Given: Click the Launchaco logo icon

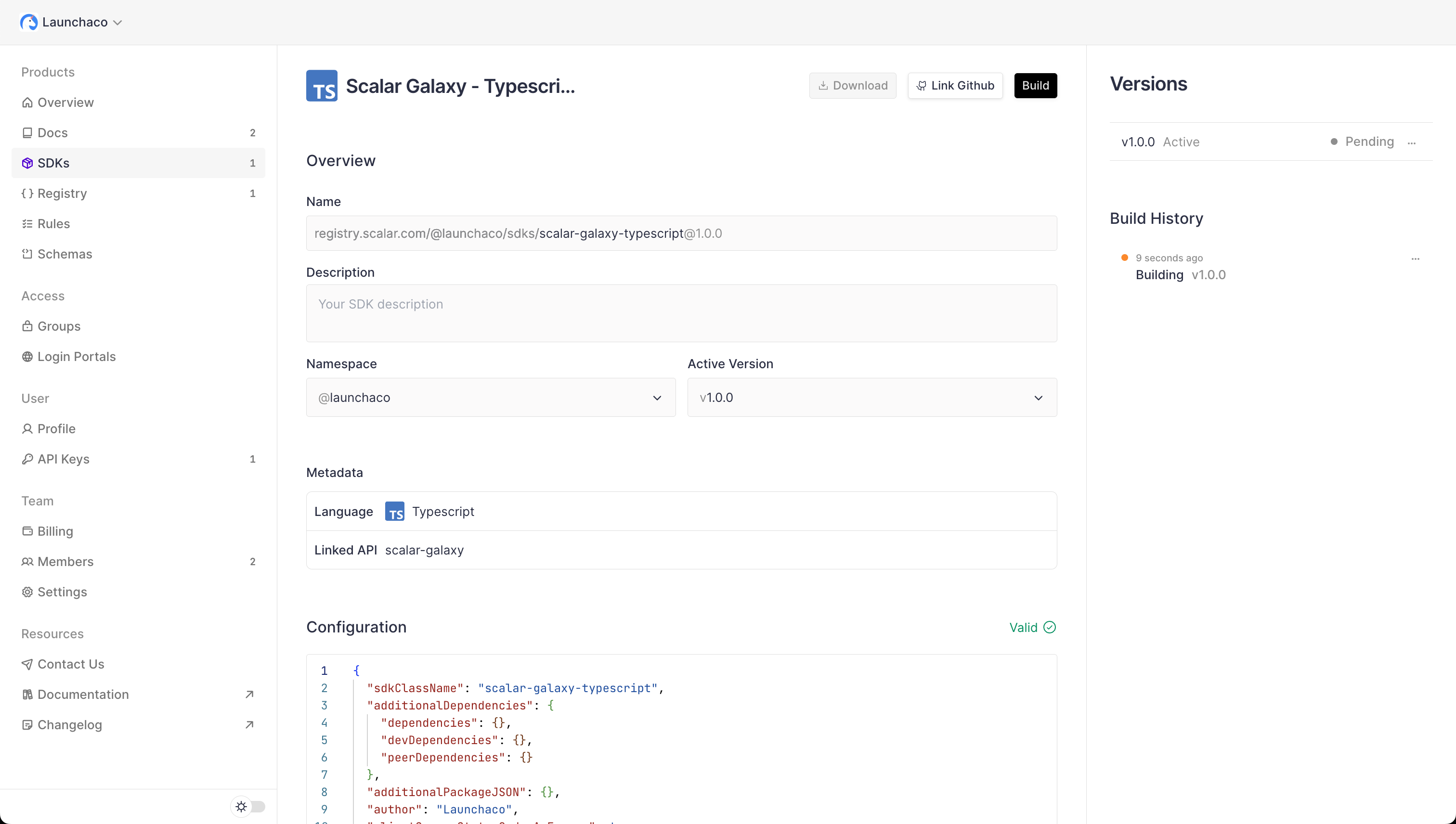Looking at the screenshot, I should click(x=29, y=22).
